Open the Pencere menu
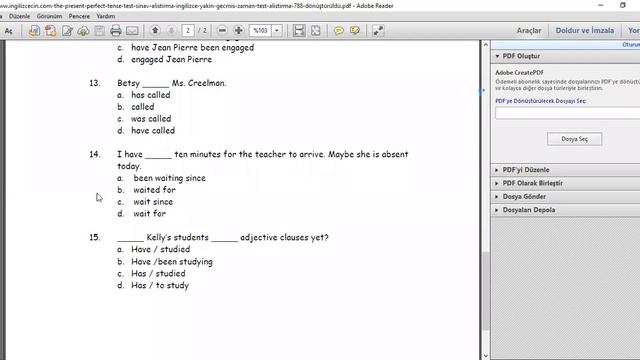This screenshot has width=640, height=360. pyautogui.click(x=79, y=16)
